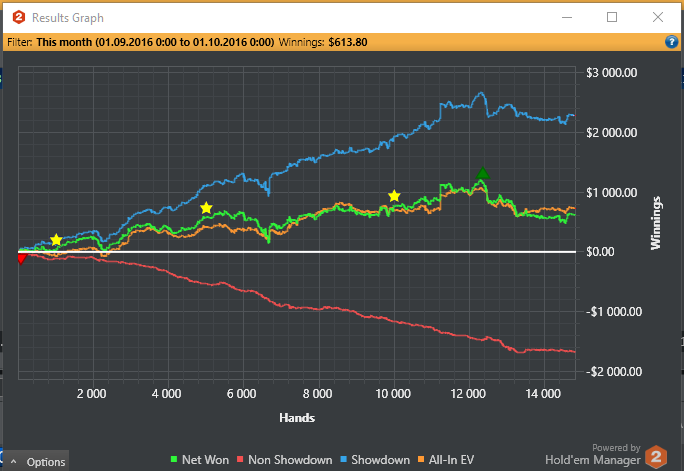Click the Hands x-axis title
The width and height of the screenshot is (684, 471).
[x=297, y=418]
